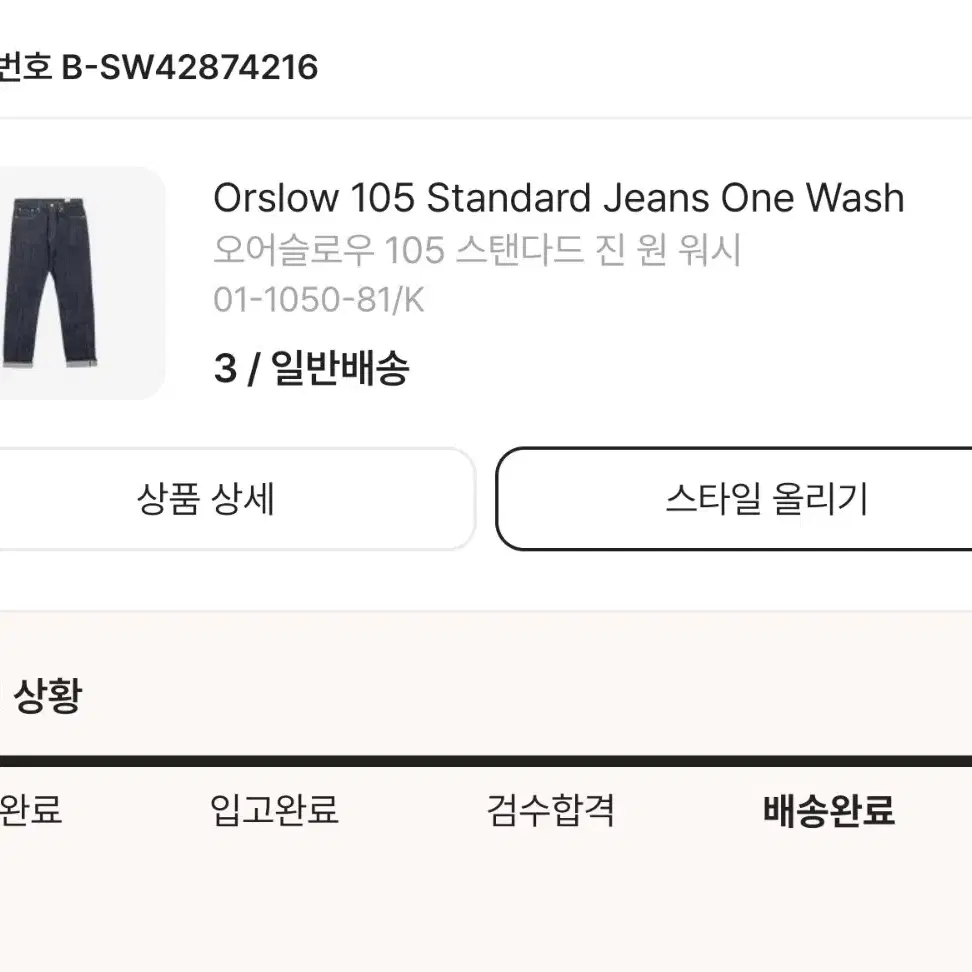Select the size 3 / 일반배송 label
Image resolution: width=972 pixels, height=972 pixels.
click(x=311, y=368)
